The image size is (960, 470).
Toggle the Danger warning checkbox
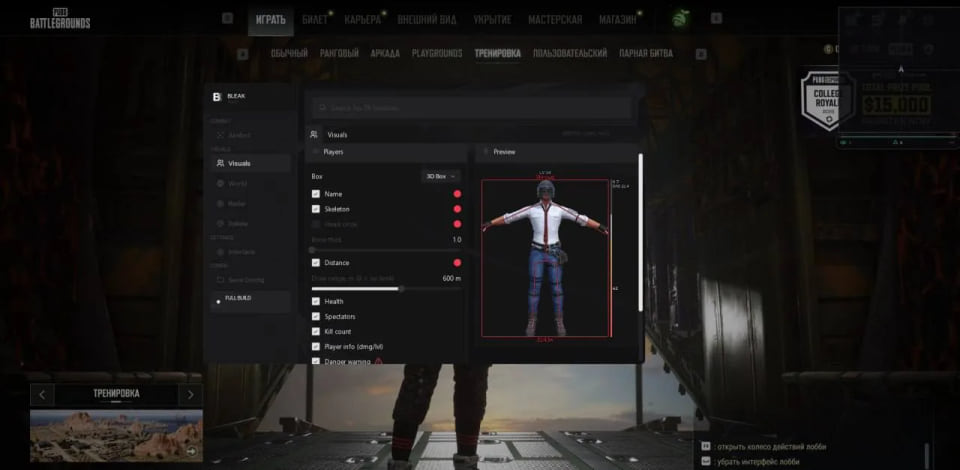click(315, 362)
